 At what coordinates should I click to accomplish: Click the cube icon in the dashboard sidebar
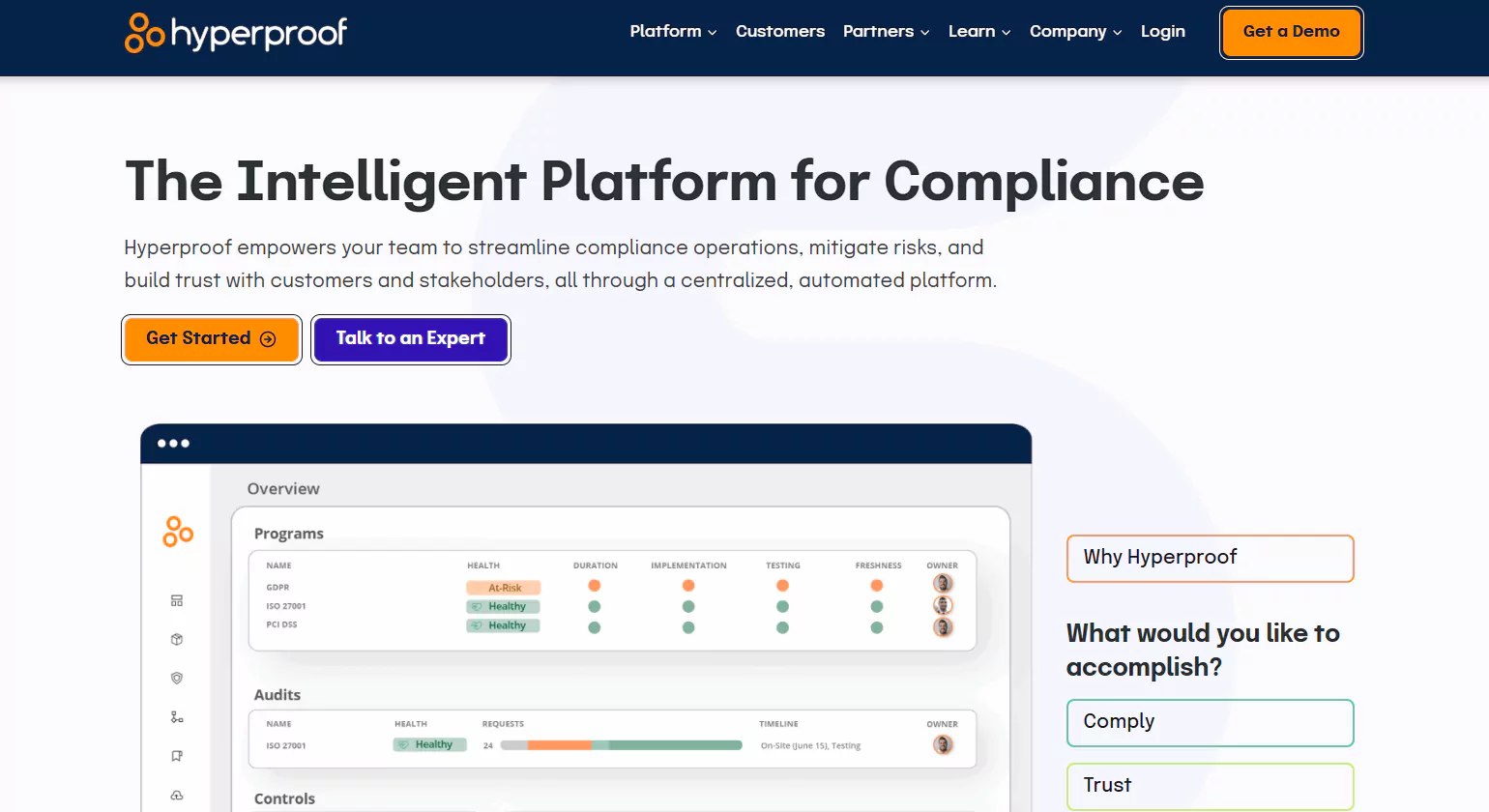coord(177,640)
